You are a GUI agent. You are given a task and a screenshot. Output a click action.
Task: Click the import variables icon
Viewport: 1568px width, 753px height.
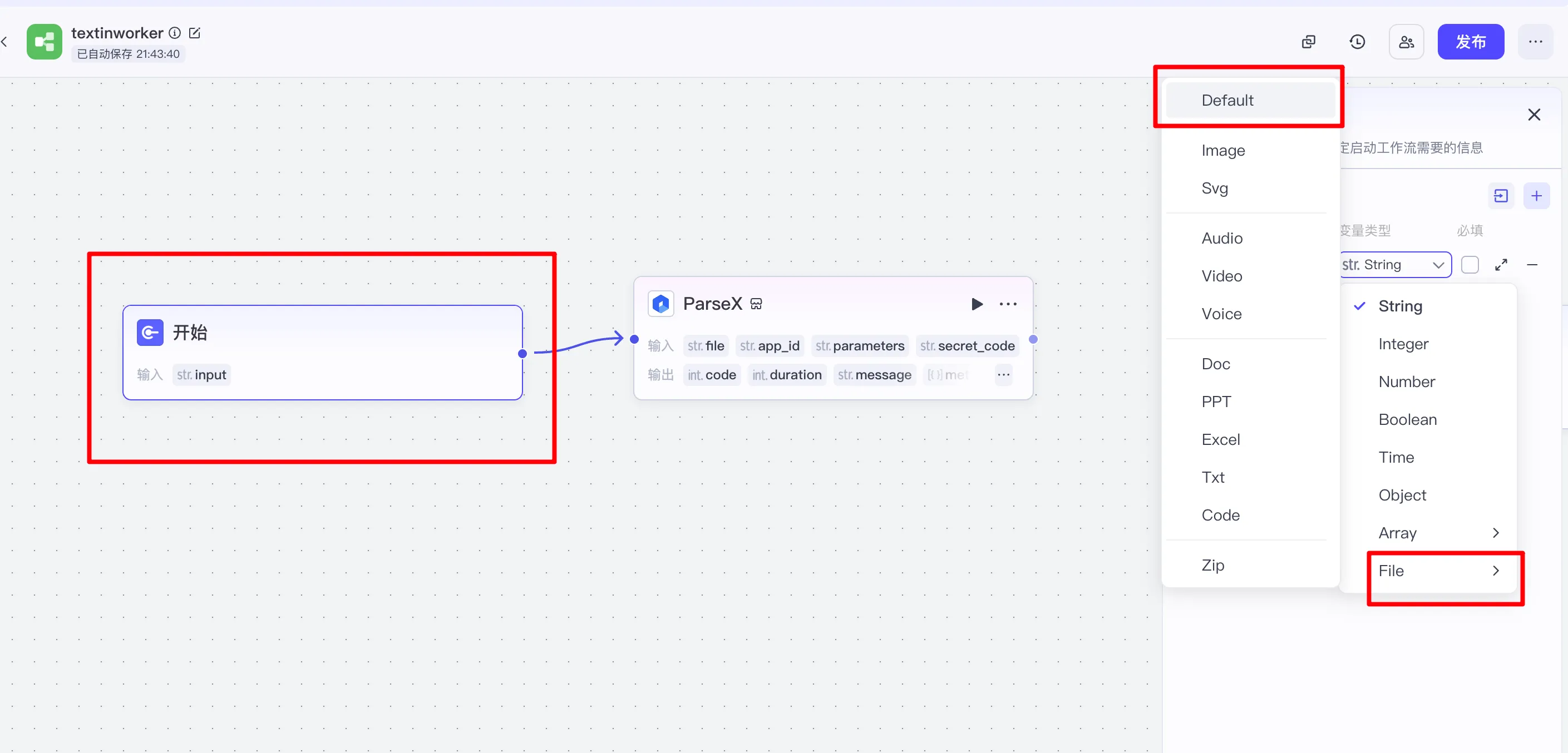click(x=1501, y=196)
